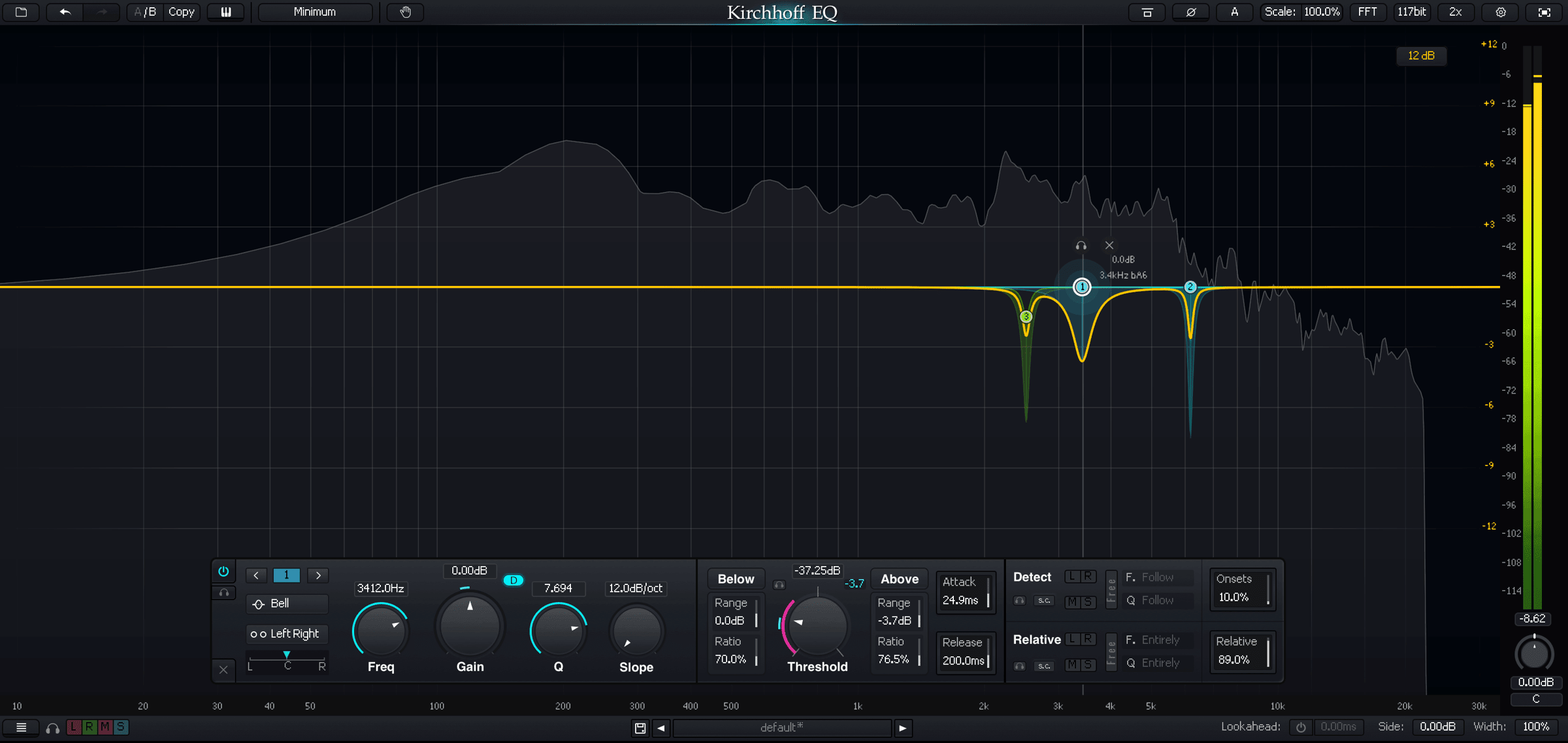Image resolution: width=1568 pixels, height=743 pixels.
Task: Adjust the Onsets 10.0% control
Action: (1242, 588)
